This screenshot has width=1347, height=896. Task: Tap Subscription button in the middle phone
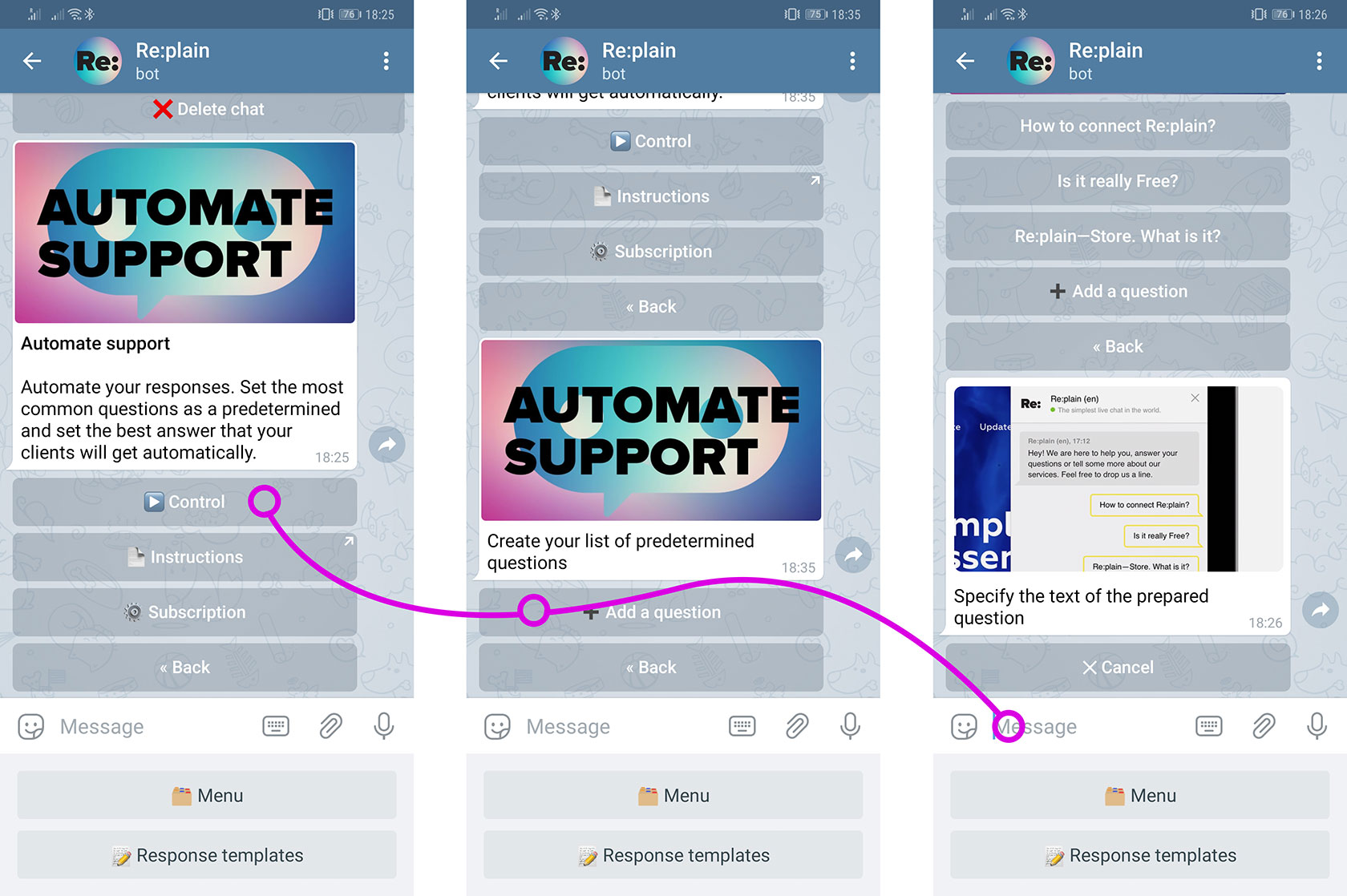point(651,252)
